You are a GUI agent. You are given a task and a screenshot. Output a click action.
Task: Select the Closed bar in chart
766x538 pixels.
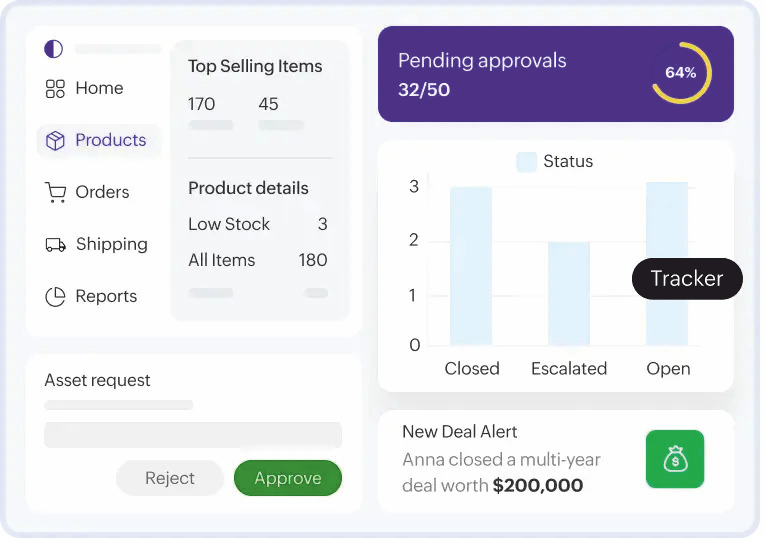(x=471, y=266)
